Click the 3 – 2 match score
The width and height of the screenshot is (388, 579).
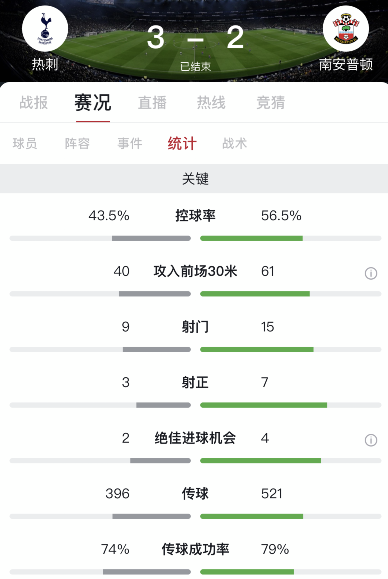(x=195, y=37)
